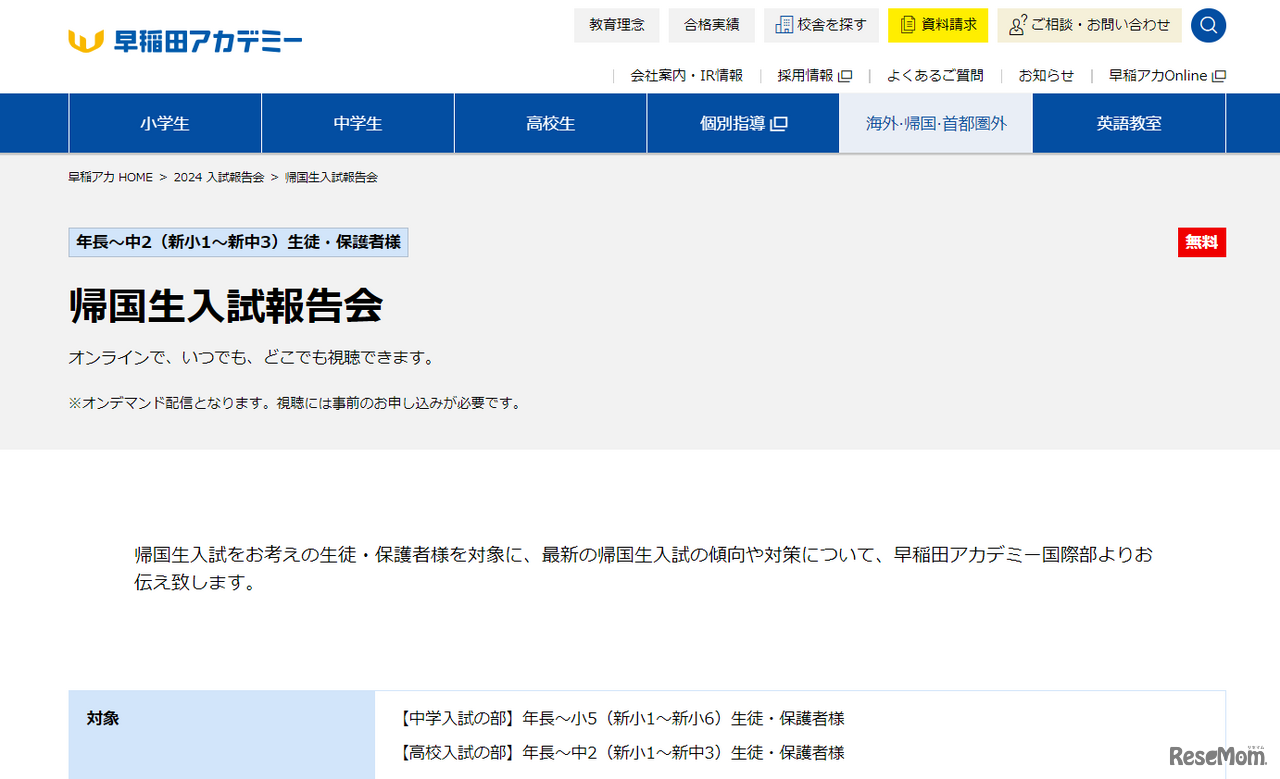The width and height of the screenshot is (1280, 779).
Task: Click the yellow 資料請求 button
Action: tap(938, 25)
